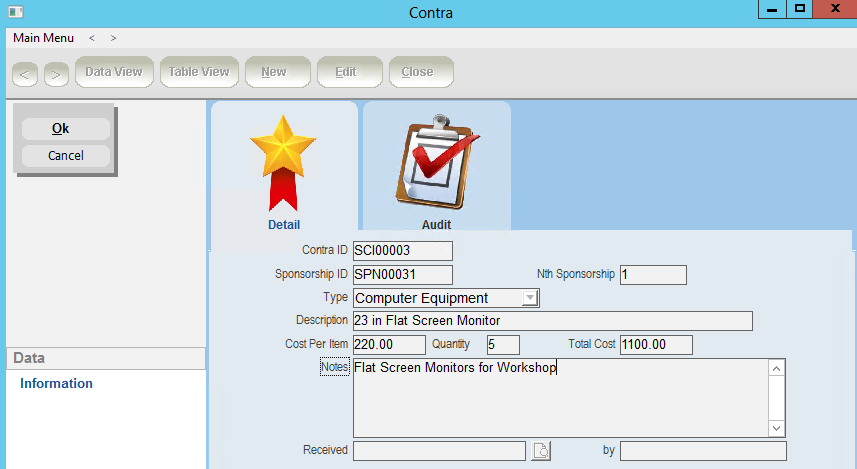Click the Received date picker icon

(540, 451)
